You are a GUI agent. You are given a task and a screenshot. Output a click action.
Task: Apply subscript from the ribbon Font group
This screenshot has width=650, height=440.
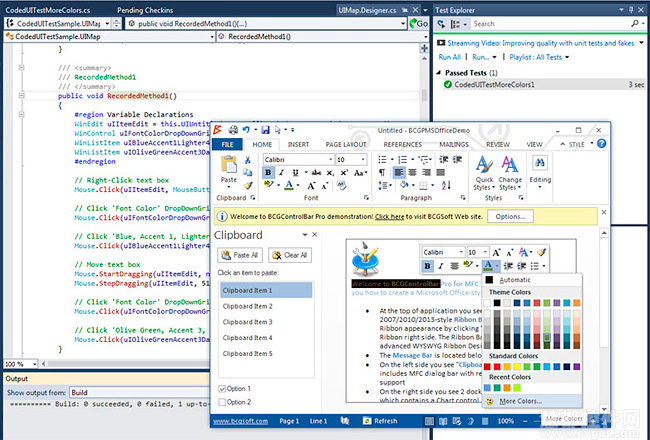[x=330, y=173]
